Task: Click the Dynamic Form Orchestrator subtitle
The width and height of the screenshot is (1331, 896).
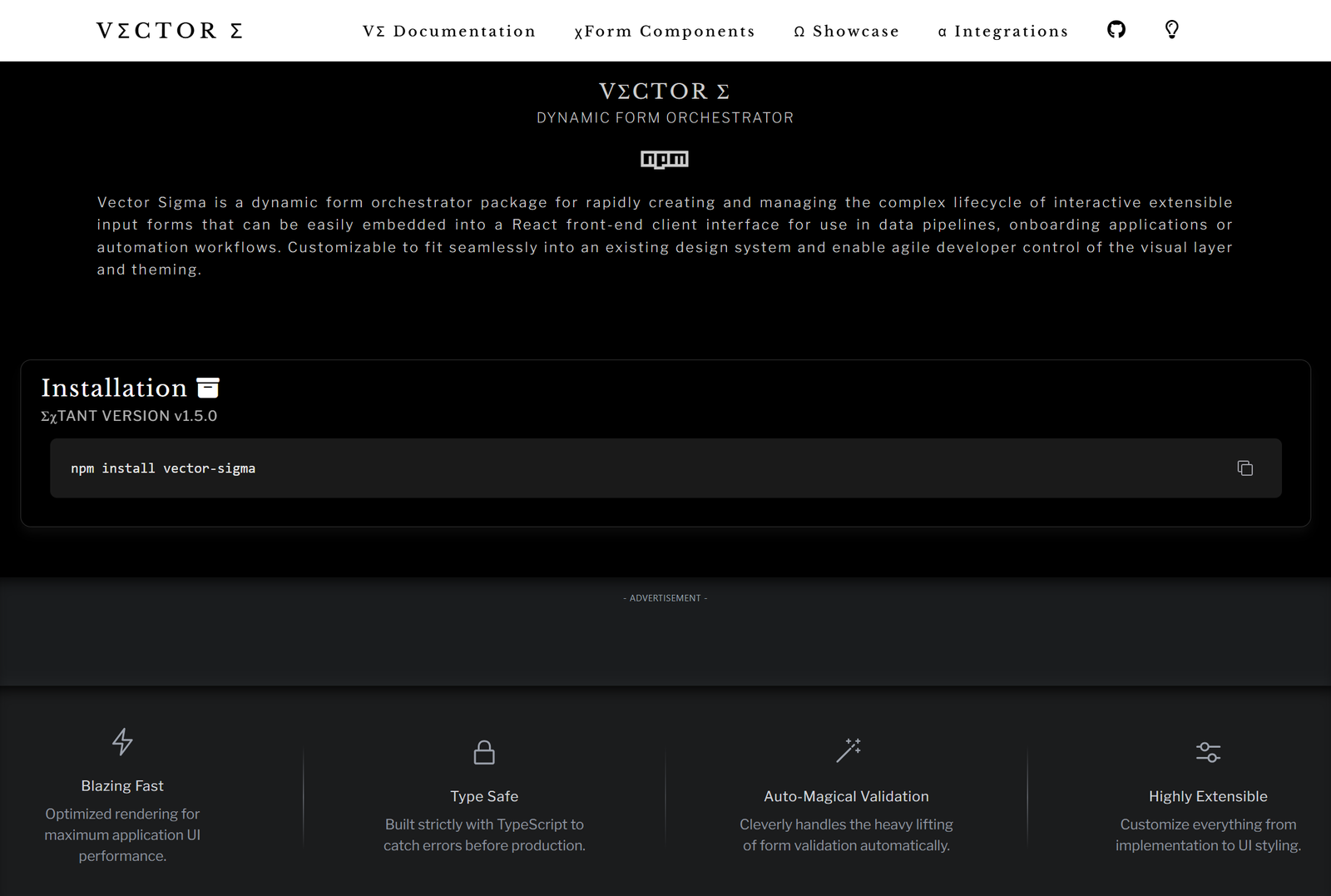Action: coord(665,118)
